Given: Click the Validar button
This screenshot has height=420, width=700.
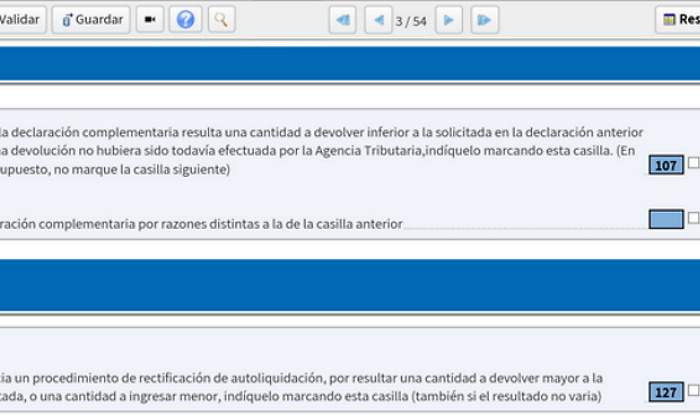Looking at the screenshot, I should pos(21,20).
